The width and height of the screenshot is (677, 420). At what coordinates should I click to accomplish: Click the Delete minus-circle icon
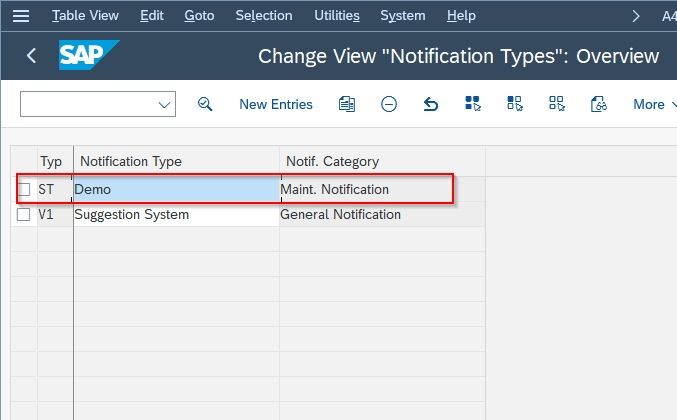coord(389,104)
